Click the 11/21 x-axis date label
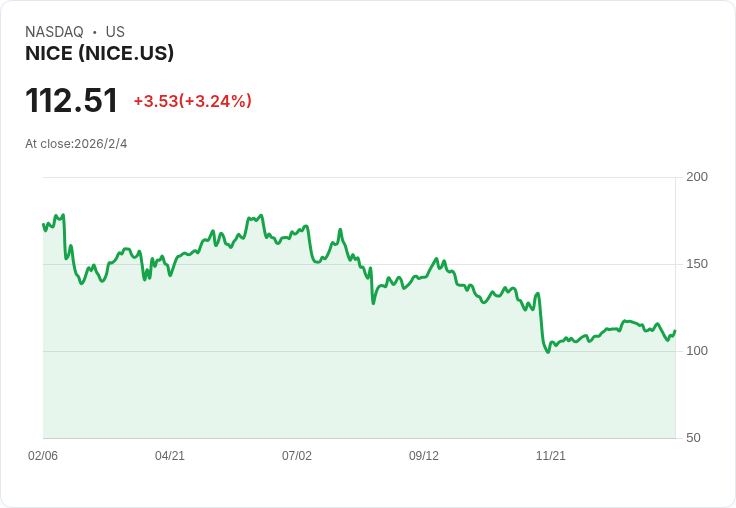The width and height of the screenshot is (736, 508). (551, 455)
